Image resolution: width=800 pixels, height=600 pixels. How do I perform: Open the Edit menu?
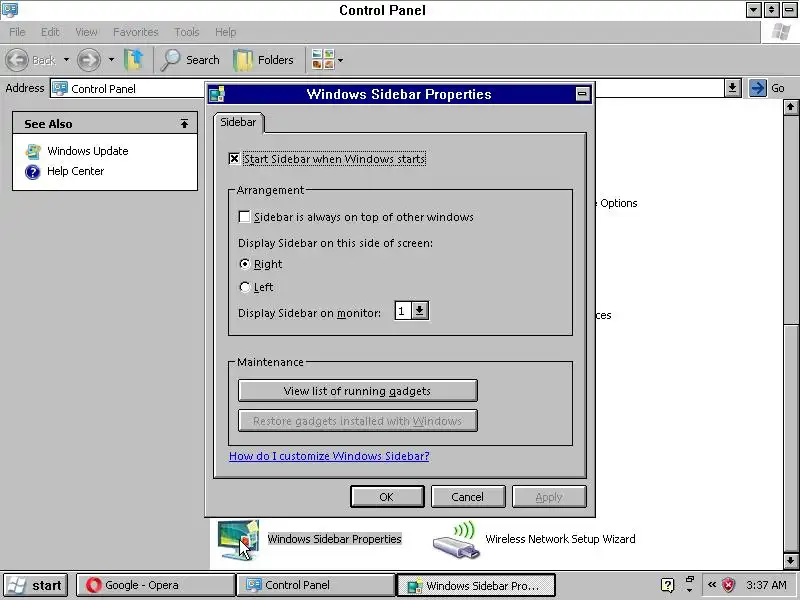(x=50, y=32)
